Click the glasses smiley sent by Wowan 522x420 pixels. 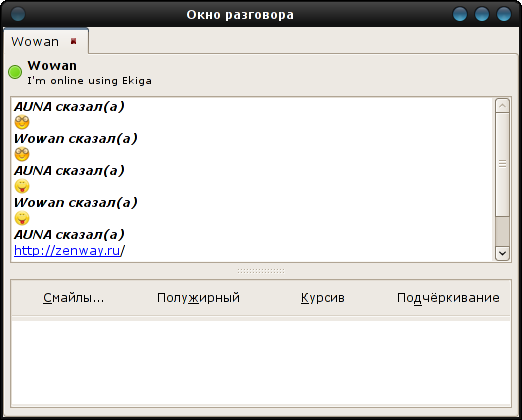(x=22, y=154)
